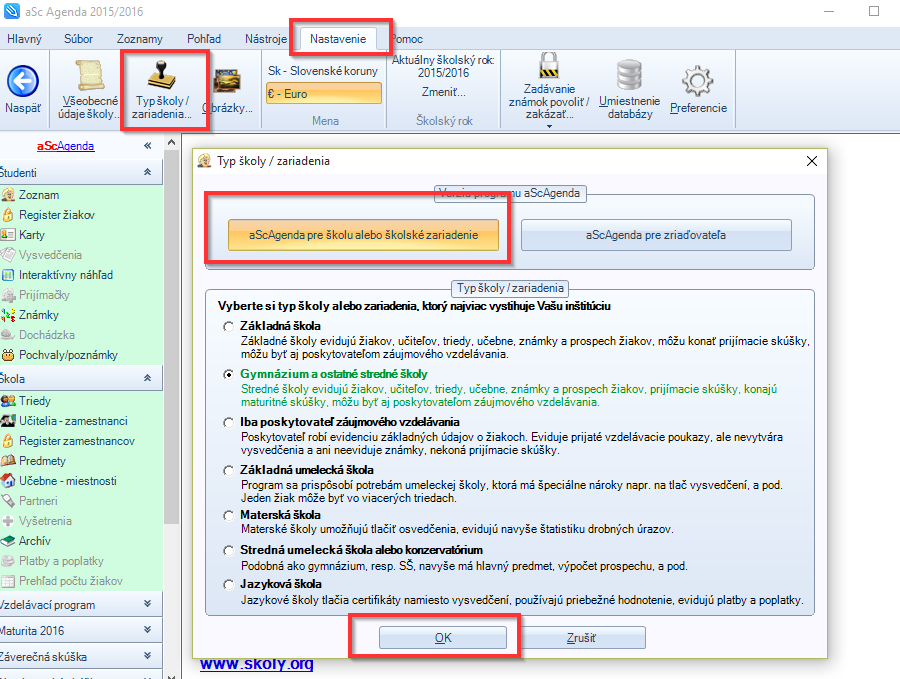Select Iba poskytovateľ záujmového vzdelávania radio
This screenshot has height=679, width=900.
(228, 422)
